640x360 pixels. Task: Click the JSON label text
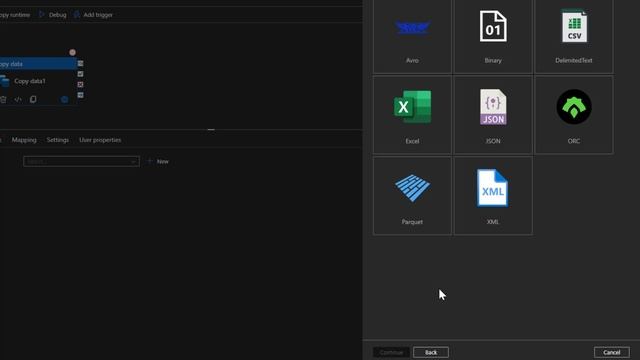[x=493, y=141]
